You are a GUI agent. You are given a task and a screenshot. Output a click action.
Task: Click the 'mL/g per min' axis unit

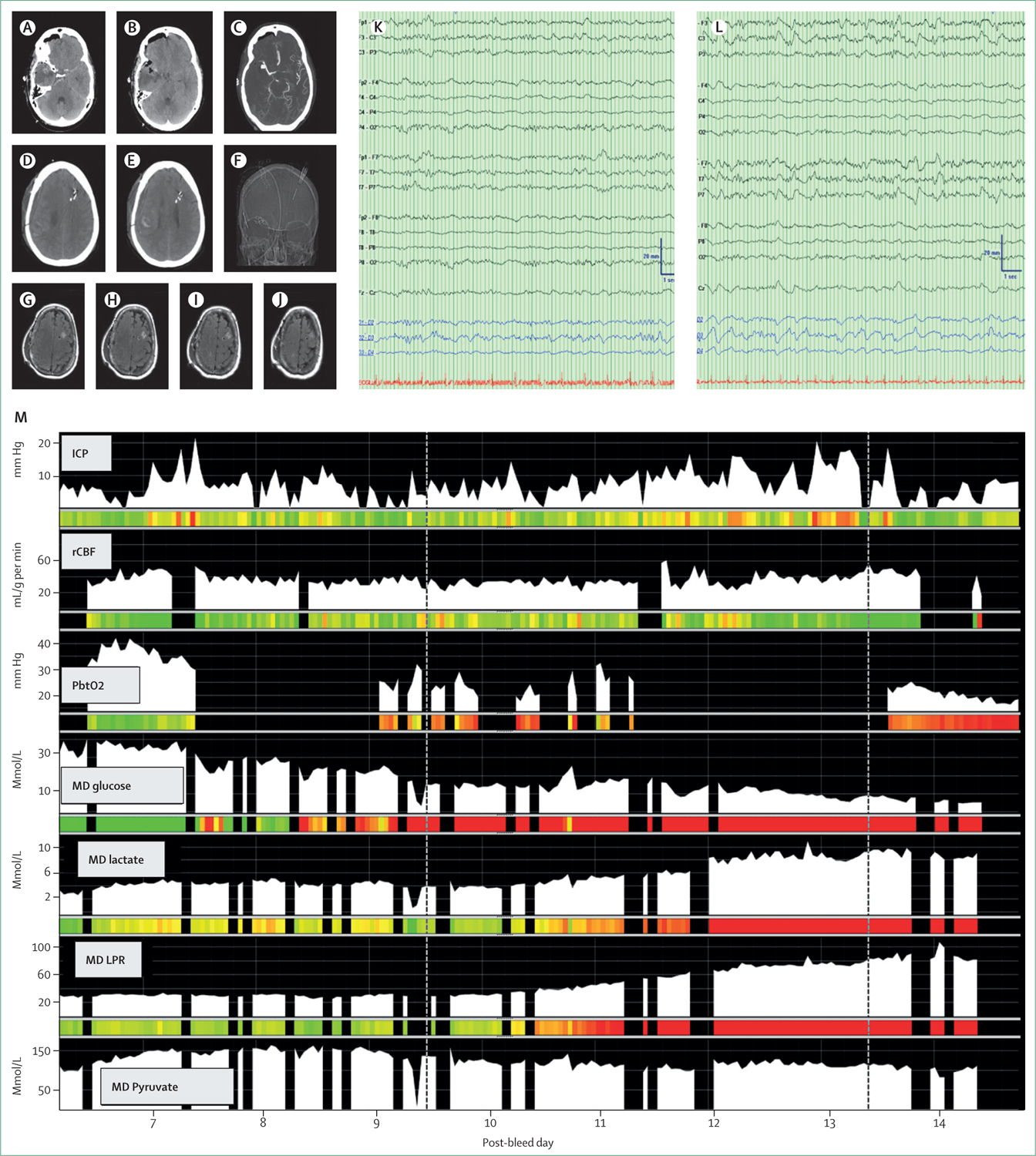[x=17, y=575]
